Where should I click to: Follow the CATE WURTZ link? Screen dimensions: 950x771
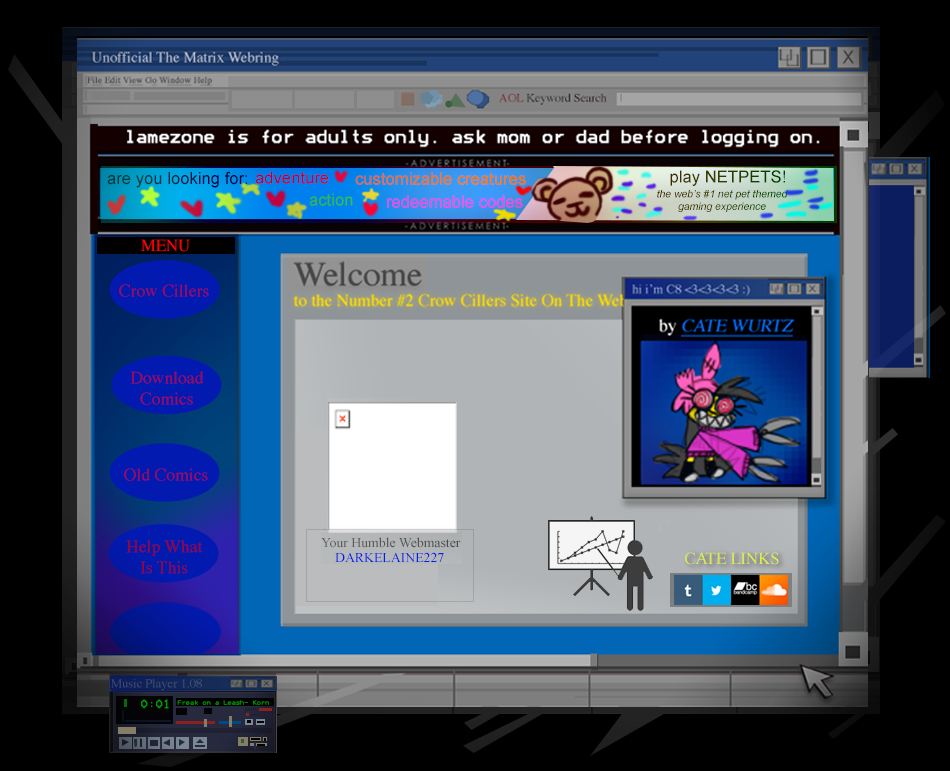pyautogui.click(x=737, y=326)
